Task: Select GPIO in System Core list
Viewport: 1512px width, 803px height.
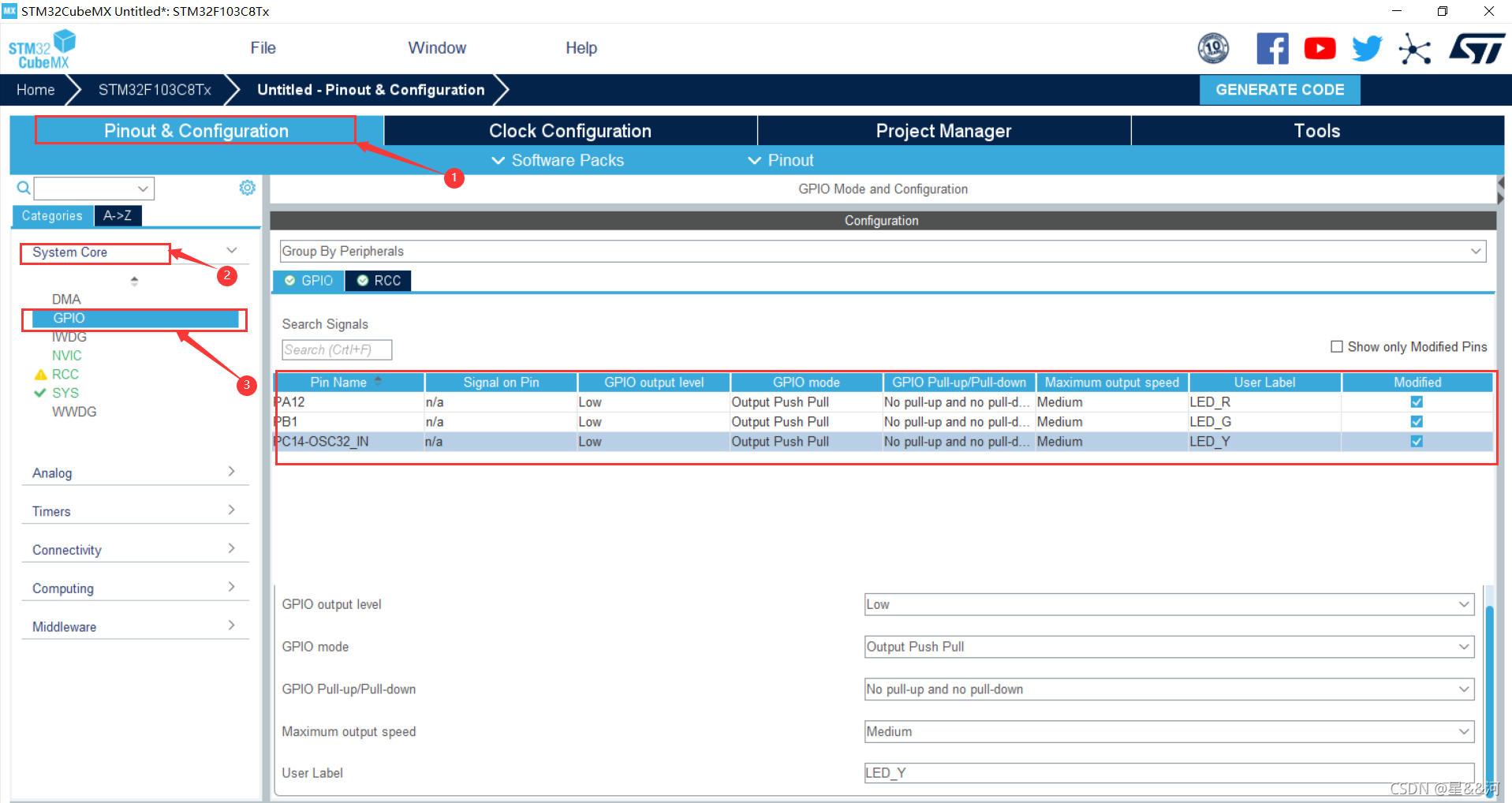Action: point(135,319)
